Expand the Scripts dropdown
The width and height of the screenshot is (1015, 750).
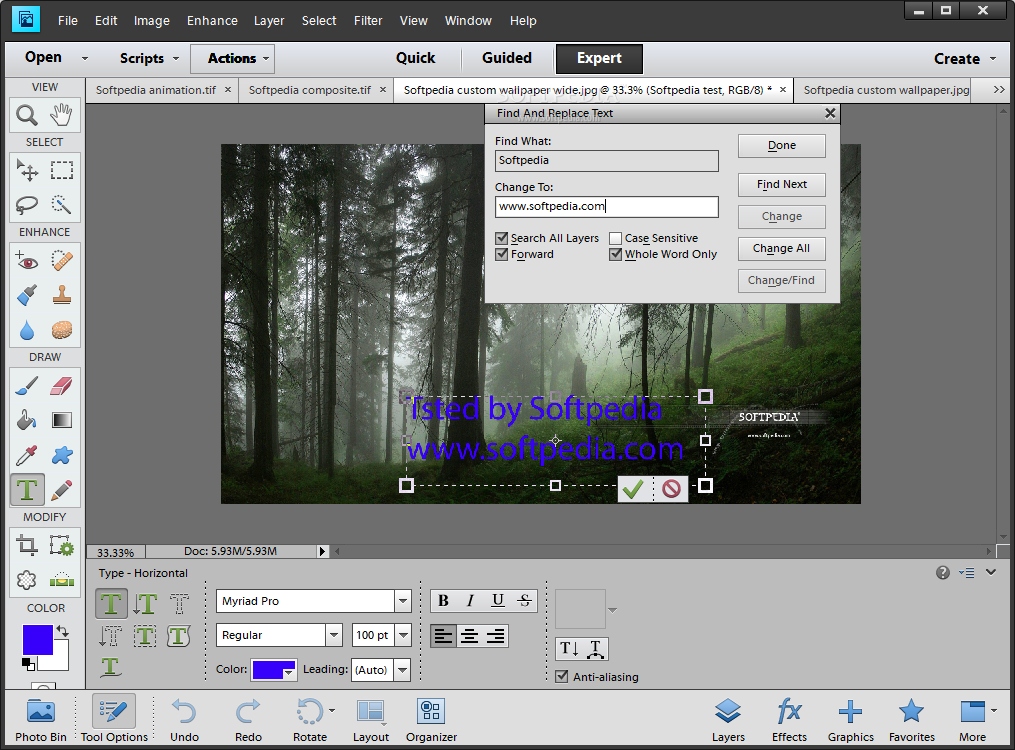(x=175, y=58)
